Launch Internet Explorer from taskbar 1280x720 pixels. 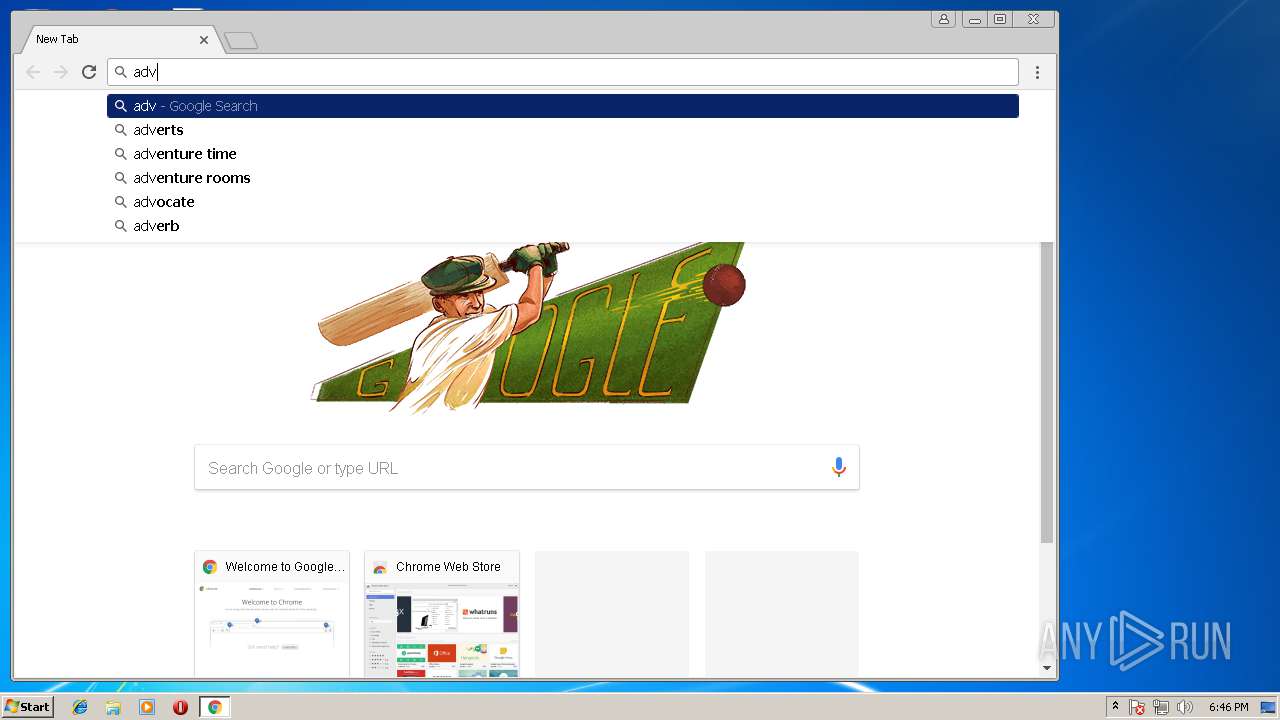(80, 707)
